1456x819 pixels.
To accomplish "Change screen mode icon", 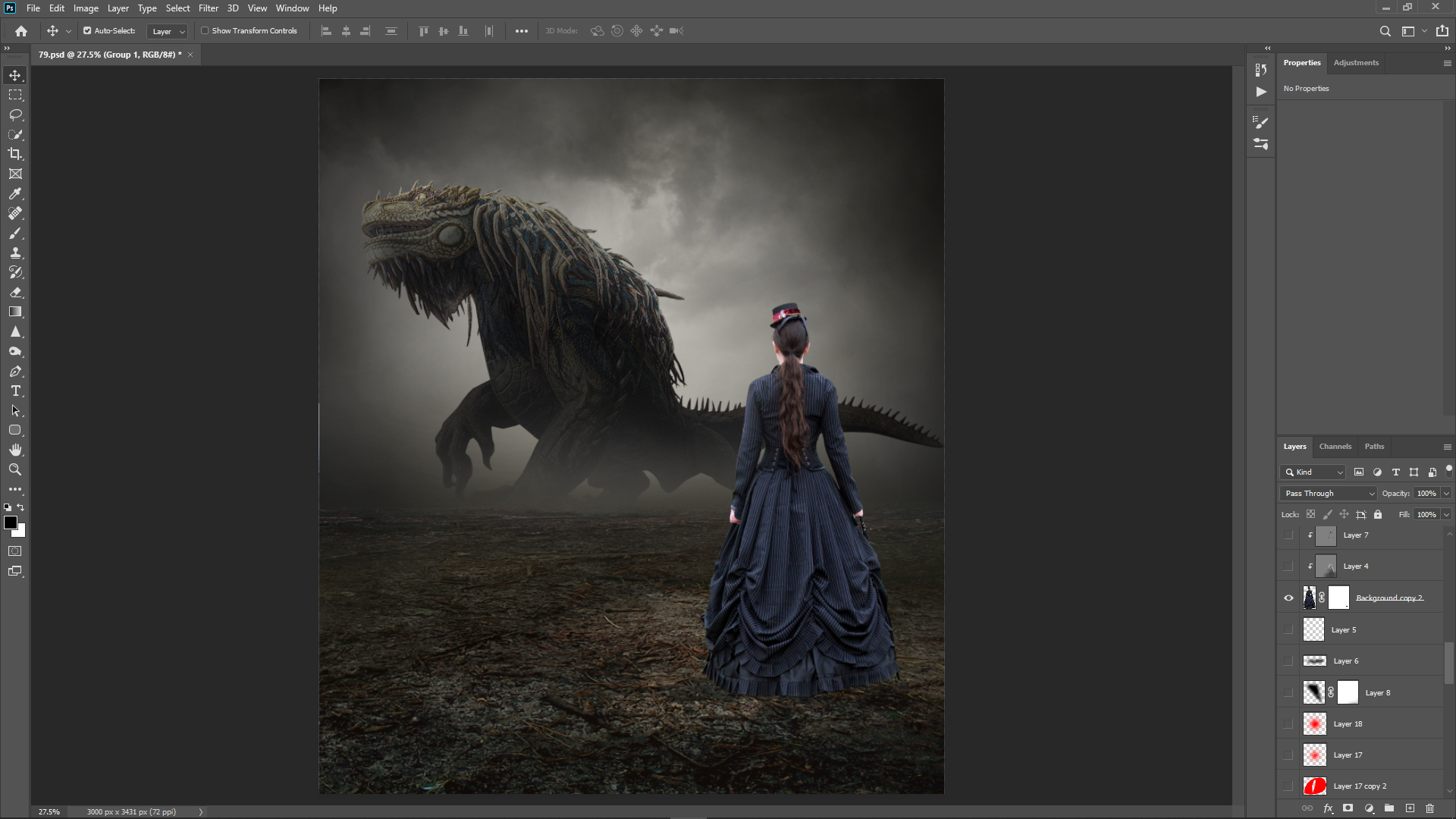I will (x=15, y=571).
